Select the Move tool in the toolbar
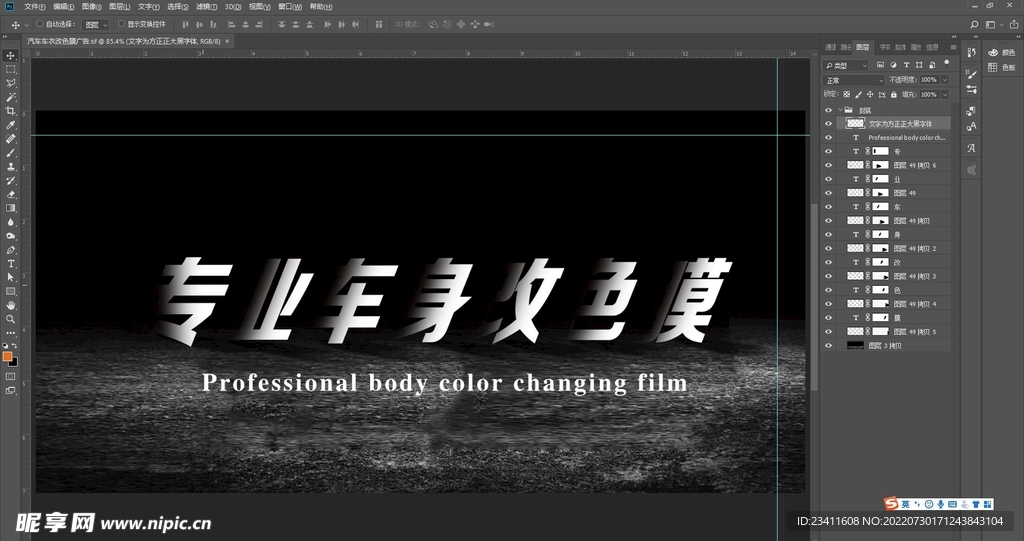The width and height of the screenshot is (1024, 541). click(11, 56)
